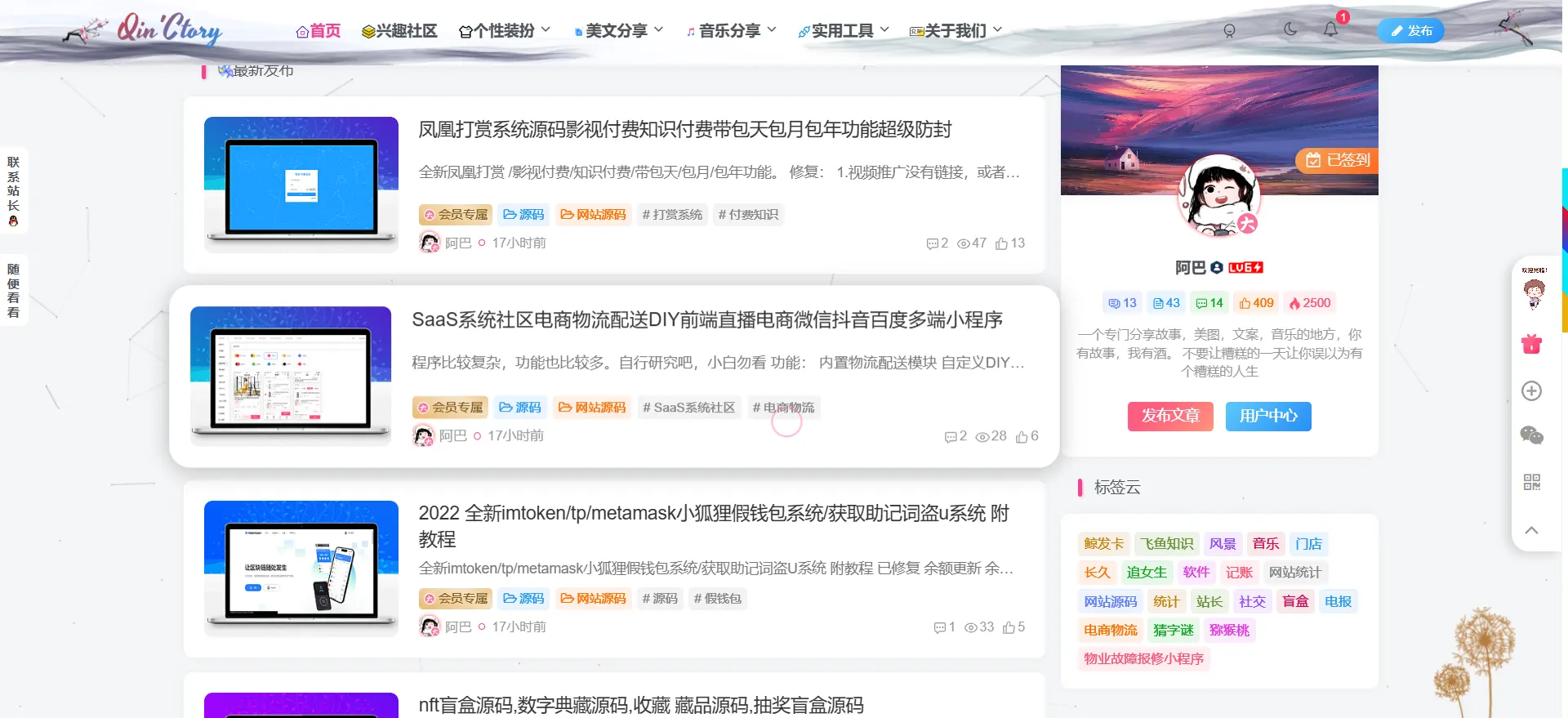Click the flame popularity stat 2500
The image size is (1568, 718).
(1310, 303)
